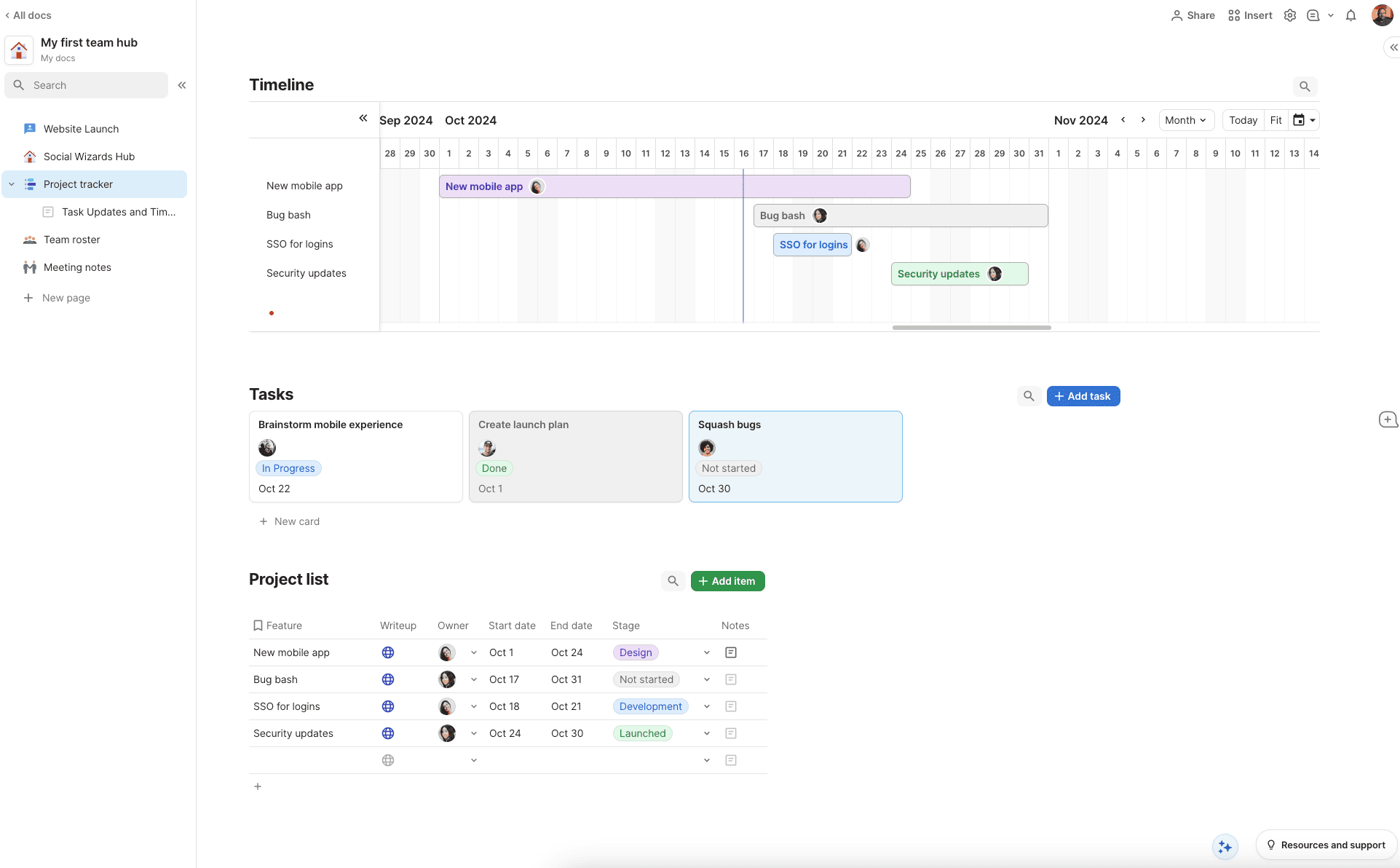The height and width of the screenshot is (868, 1400).
Task: Select the Bug bash timeline bar
Action: coord(901,216)
